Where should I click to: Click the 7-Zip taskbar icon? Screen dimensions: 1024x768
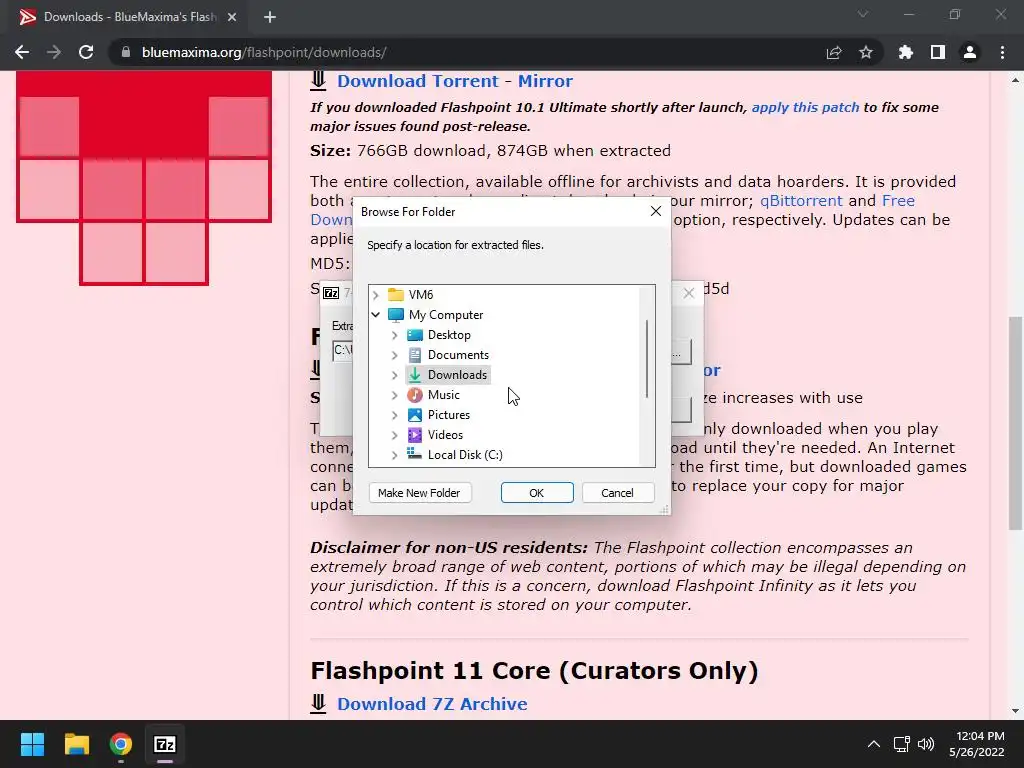[x=165, y=744]
